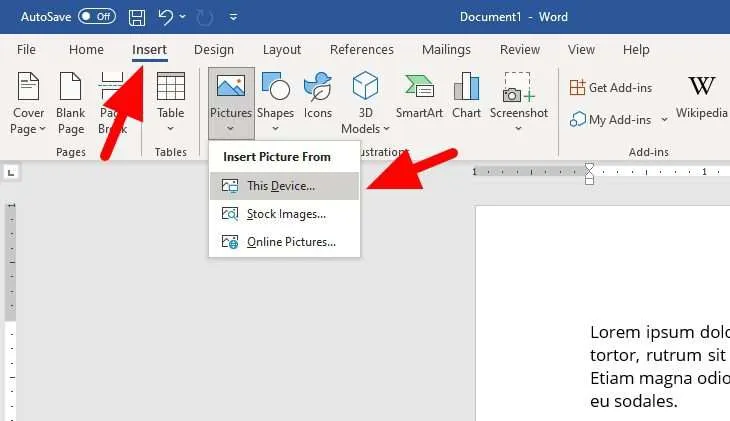The image size is (730, 421).
Task: Open the Icons gallery
Action: coord(318,95)
